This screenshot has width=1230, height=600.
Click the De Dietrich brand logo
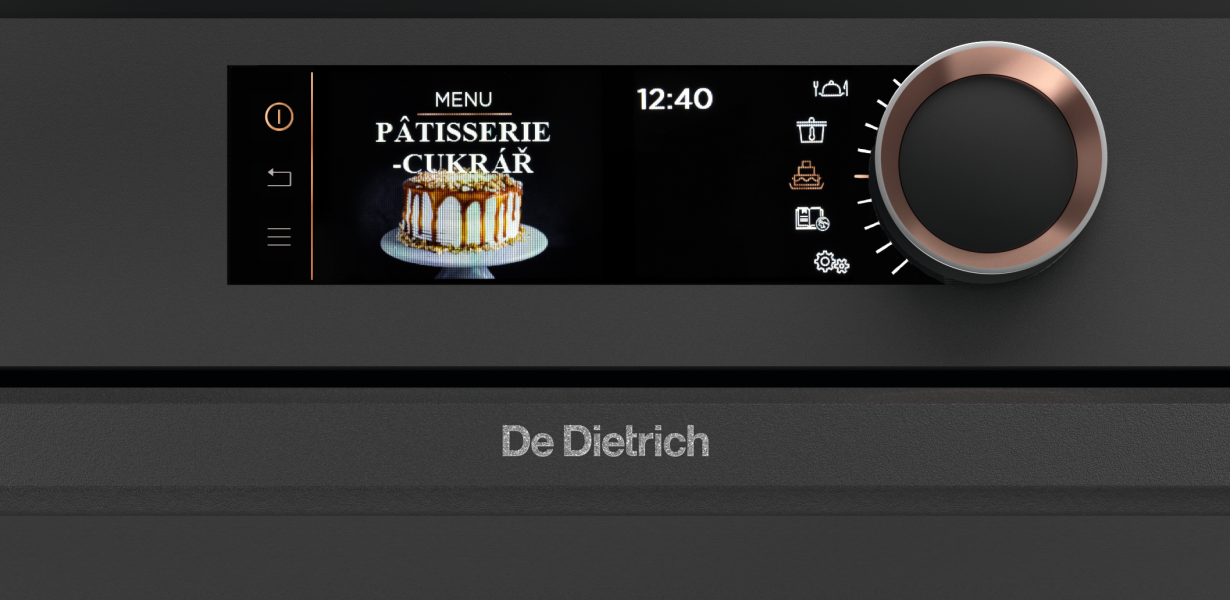click(x=605, y=441)
